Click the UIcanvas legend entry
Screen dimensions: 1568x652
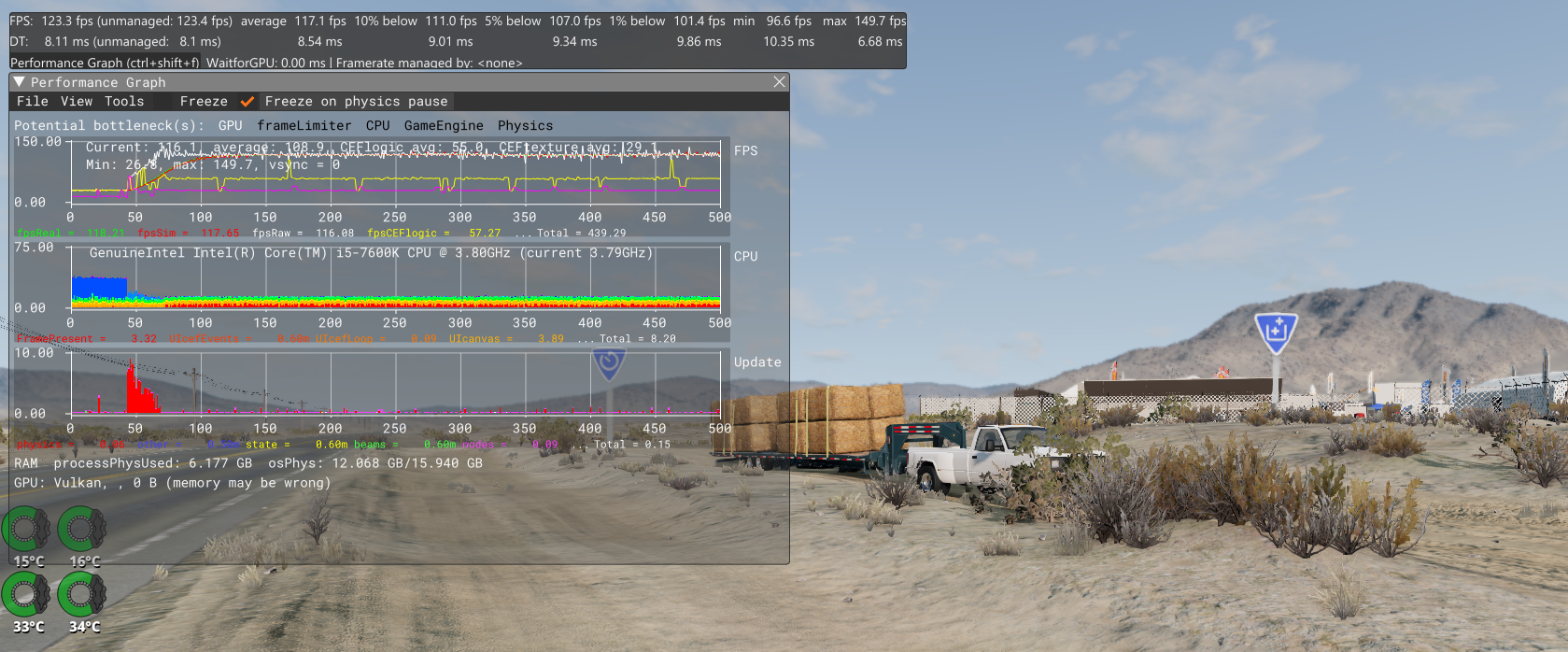[x=506, y=339]
